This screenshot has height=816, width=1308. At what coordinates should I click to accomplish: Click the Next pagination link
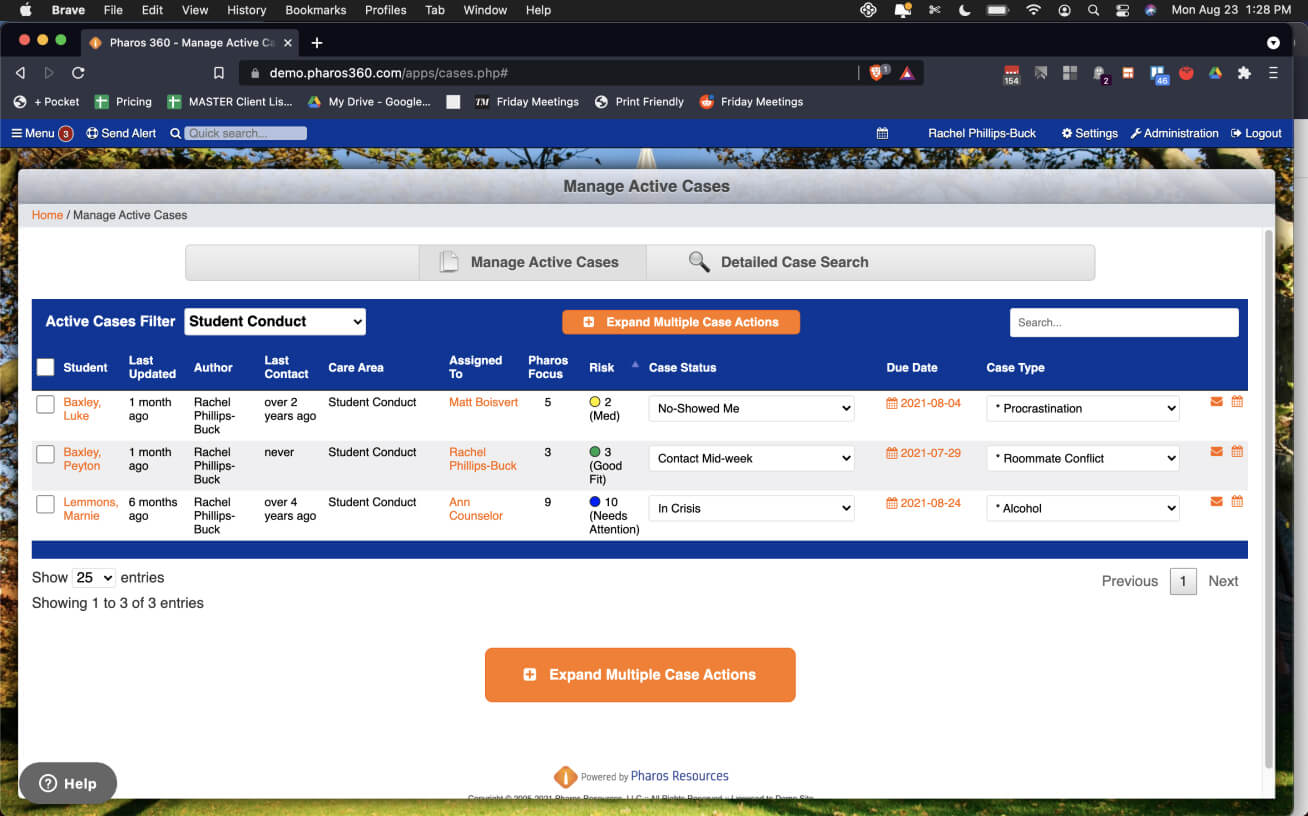1223,581
